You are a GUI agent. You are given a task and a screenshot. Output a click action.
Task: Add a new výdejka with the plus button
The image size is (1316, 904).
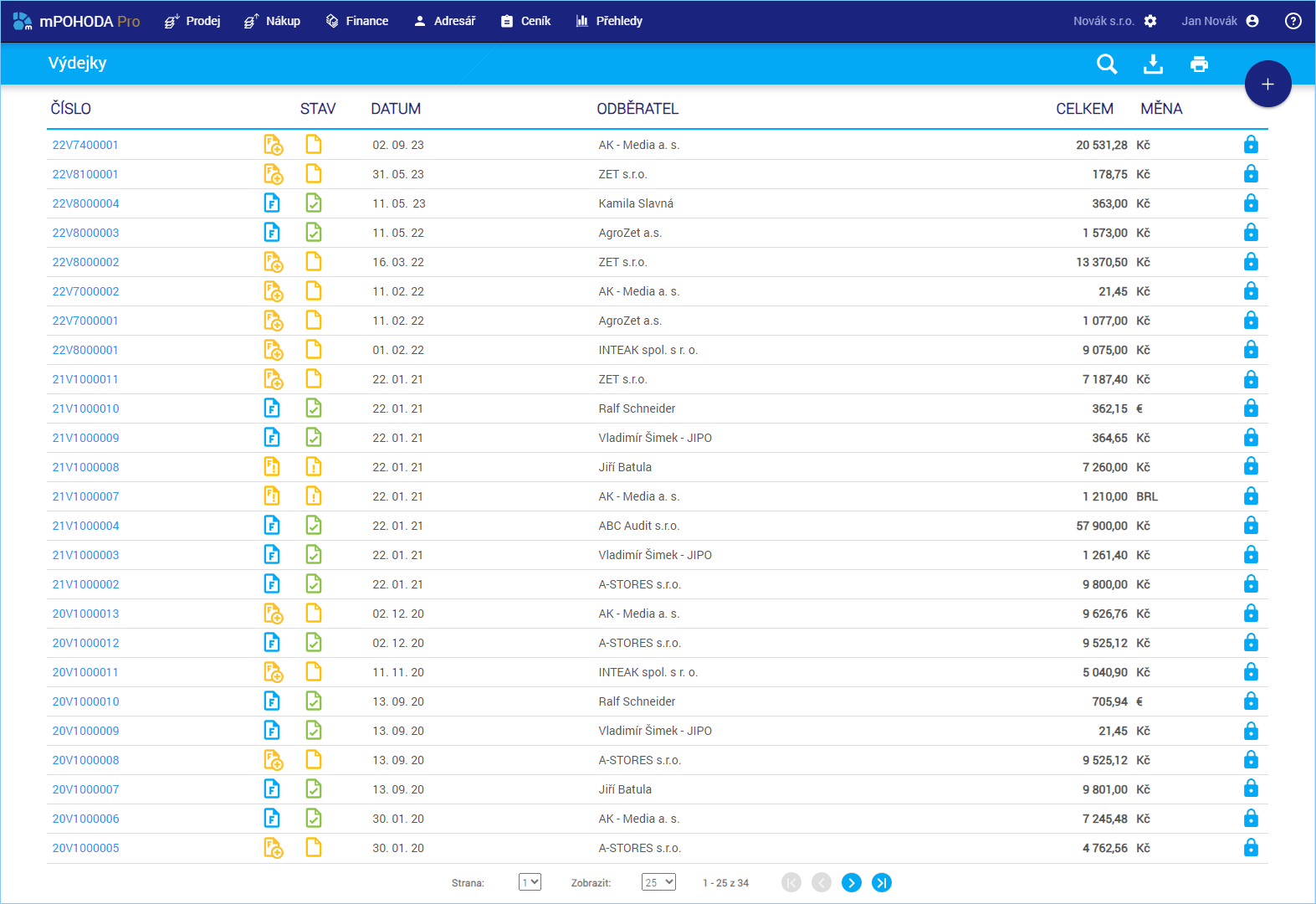1267,84
